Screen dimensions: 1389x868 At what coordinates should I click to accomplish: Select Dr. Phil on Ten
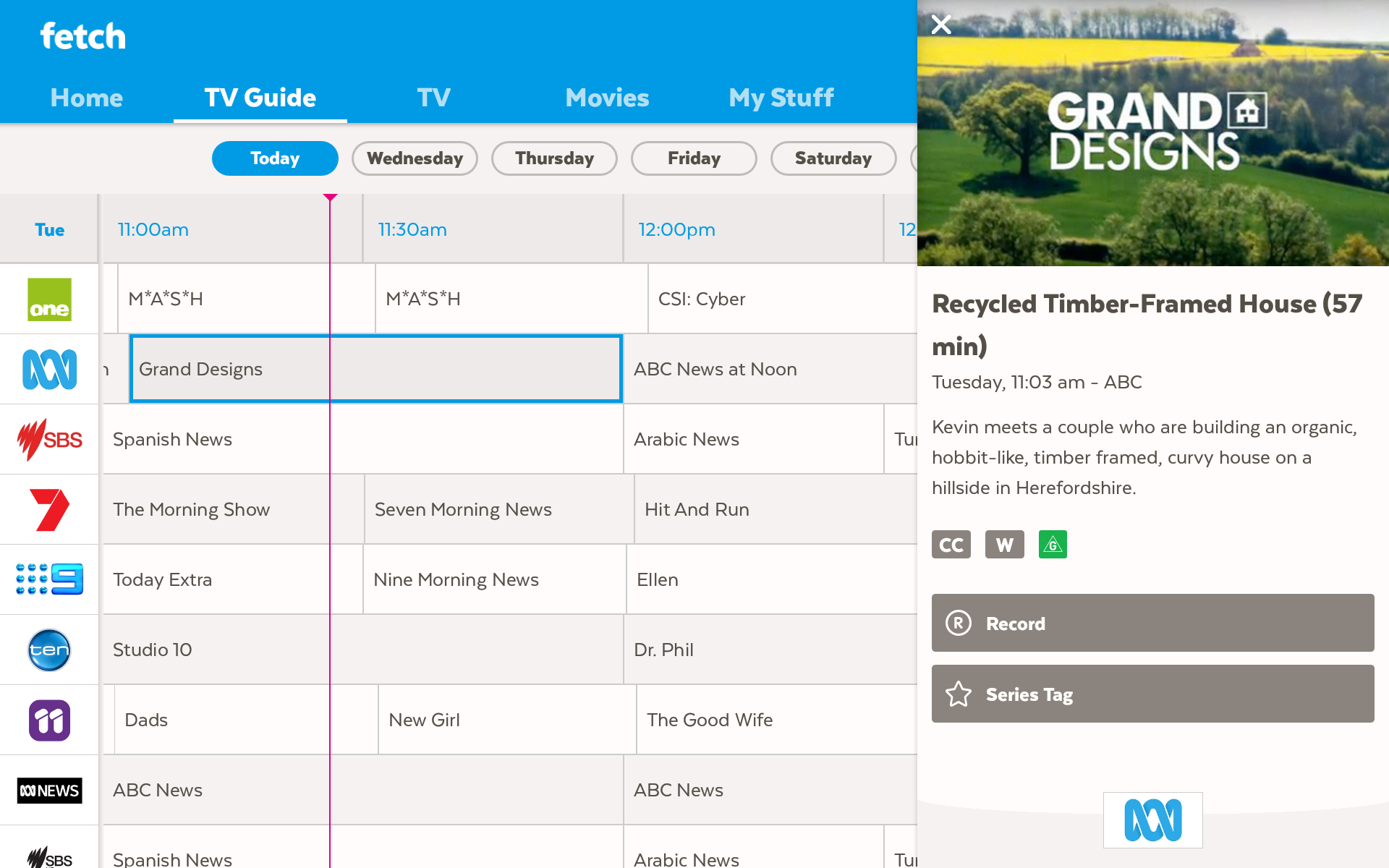click(x=770, y=650)
